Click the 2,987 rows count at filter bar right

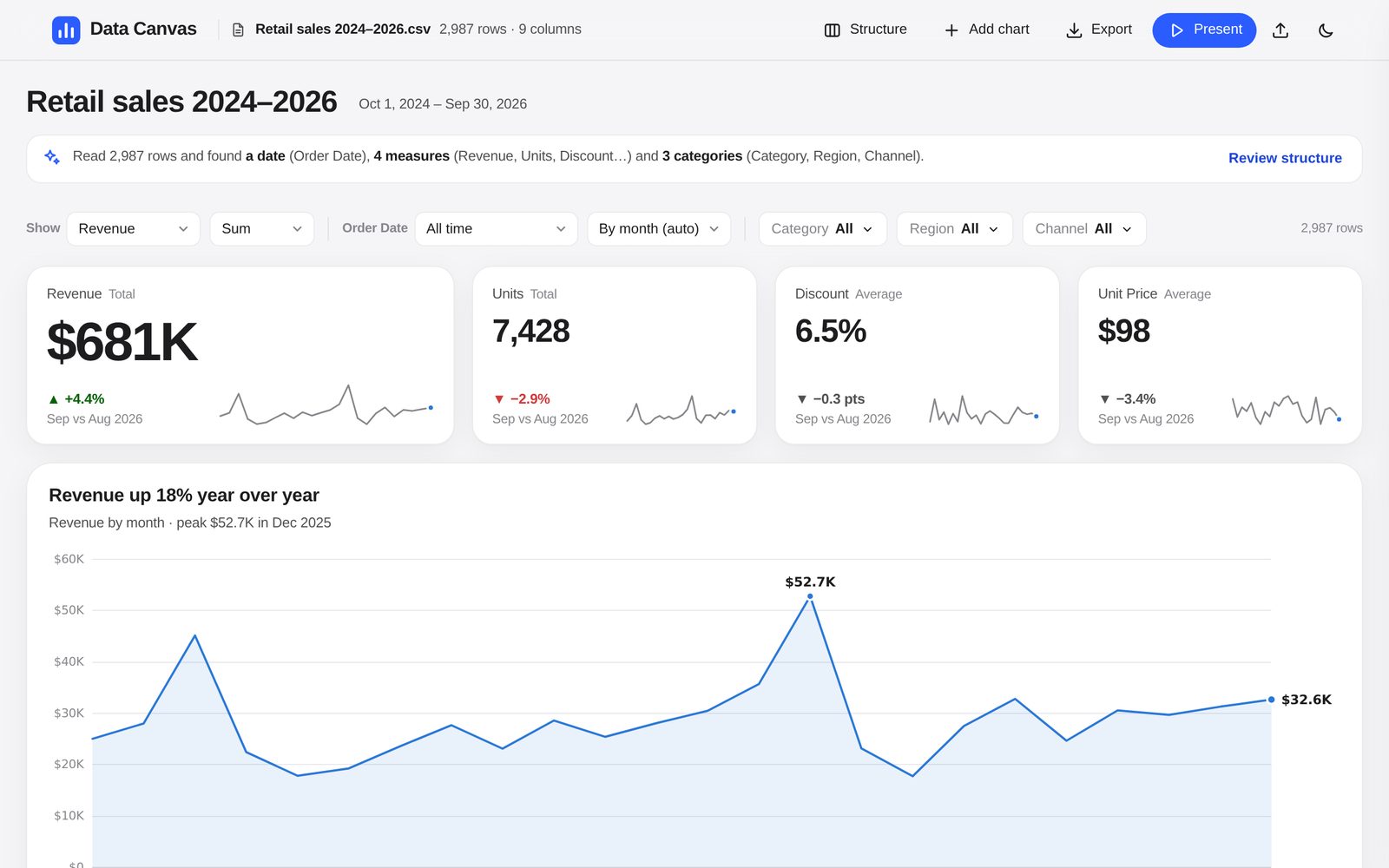tap(1331, 228)
